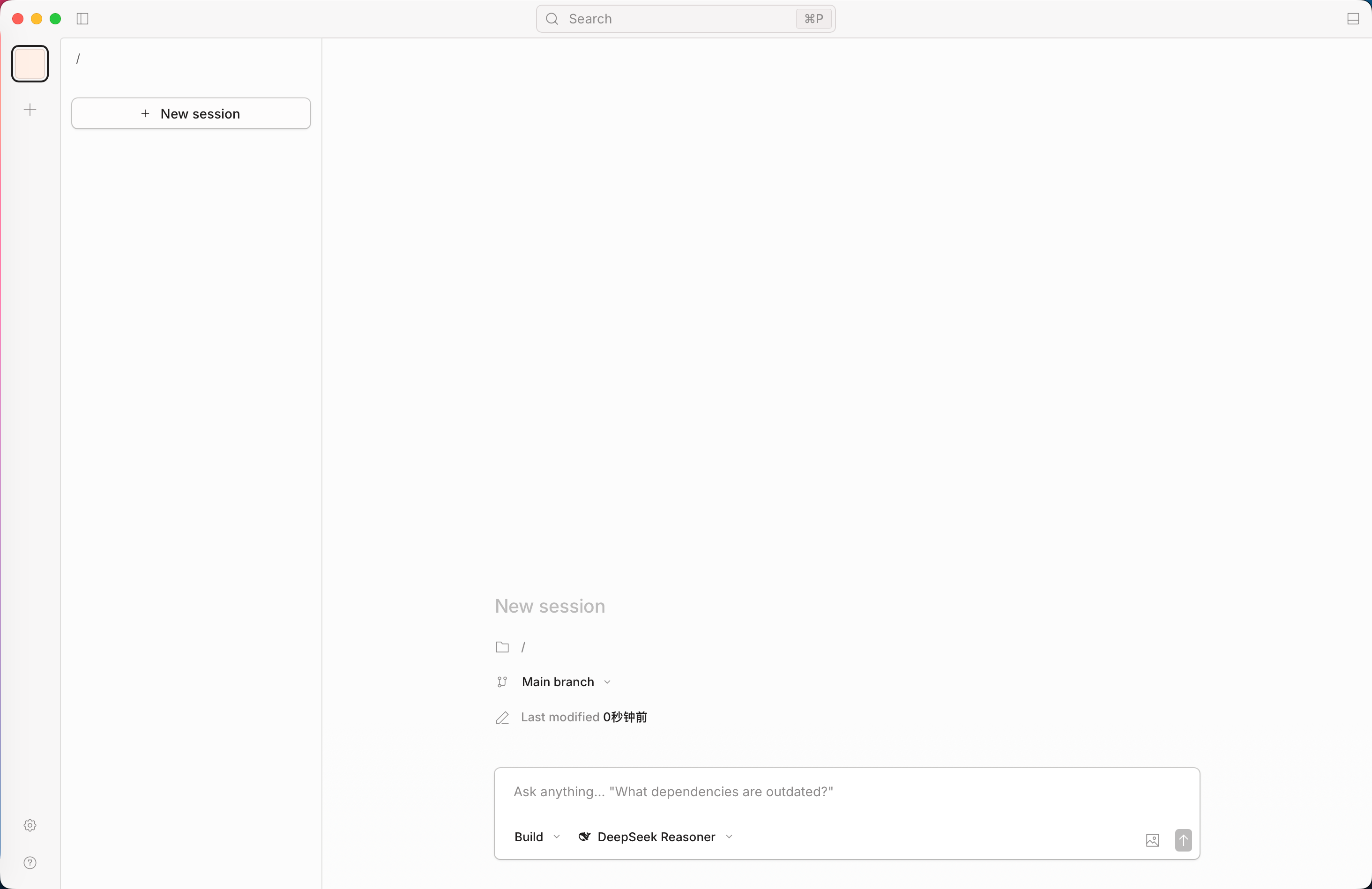Viewport: 1372px width, 889px height.
Task: Click the green macOS fullscreen button
Action: [x=55, y=19]
